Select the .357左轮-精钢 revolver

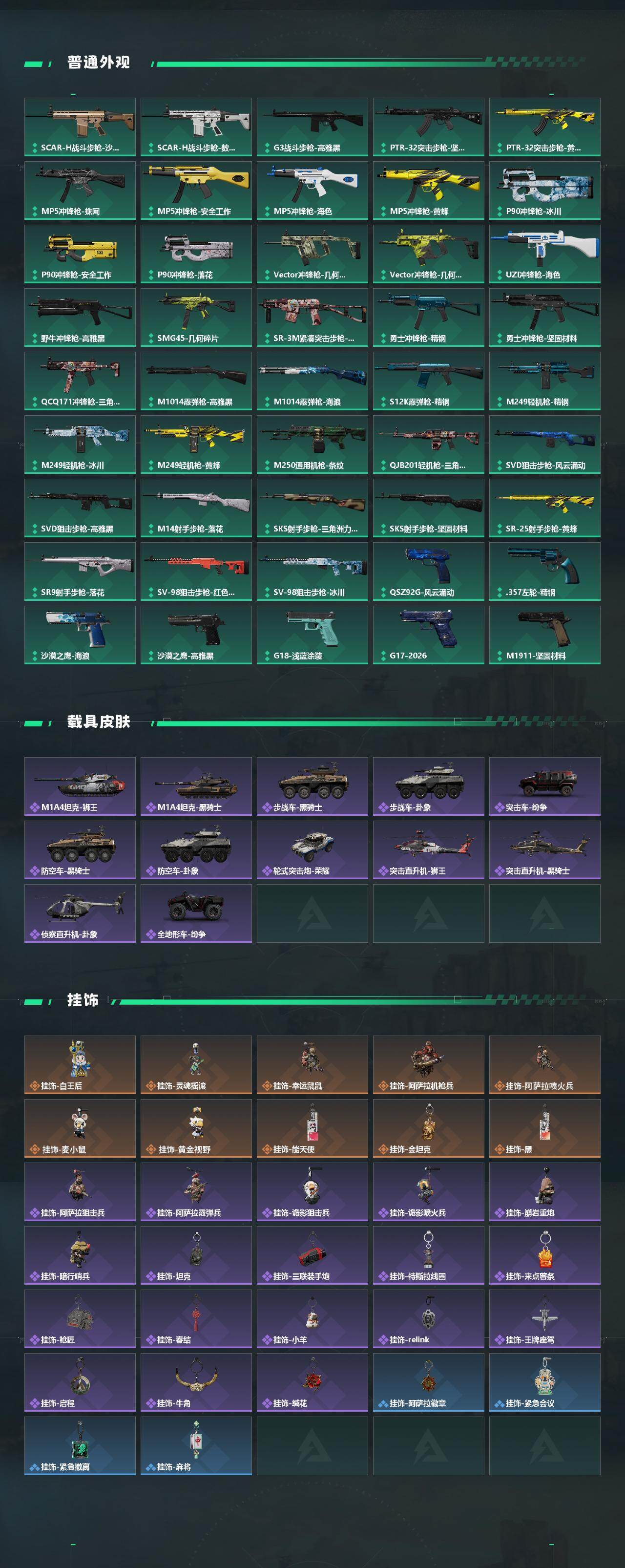pyautogui.click(x=544, y=572)
